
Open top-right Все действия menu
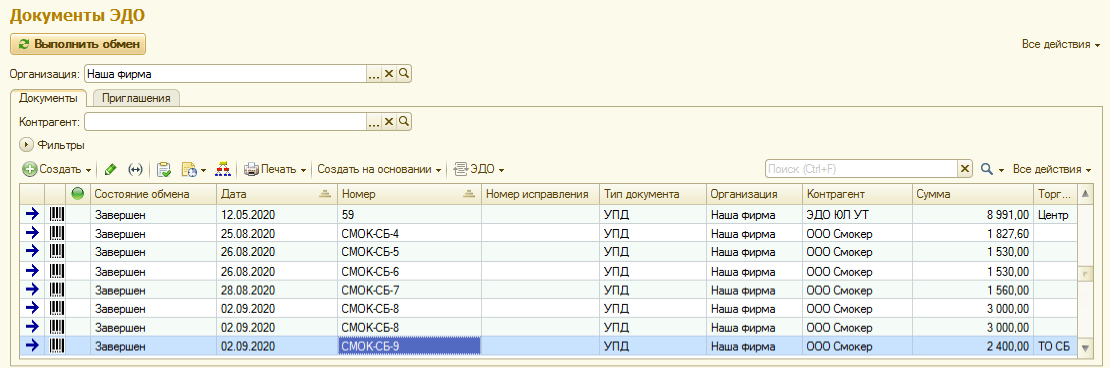(x=1060, y=44)
